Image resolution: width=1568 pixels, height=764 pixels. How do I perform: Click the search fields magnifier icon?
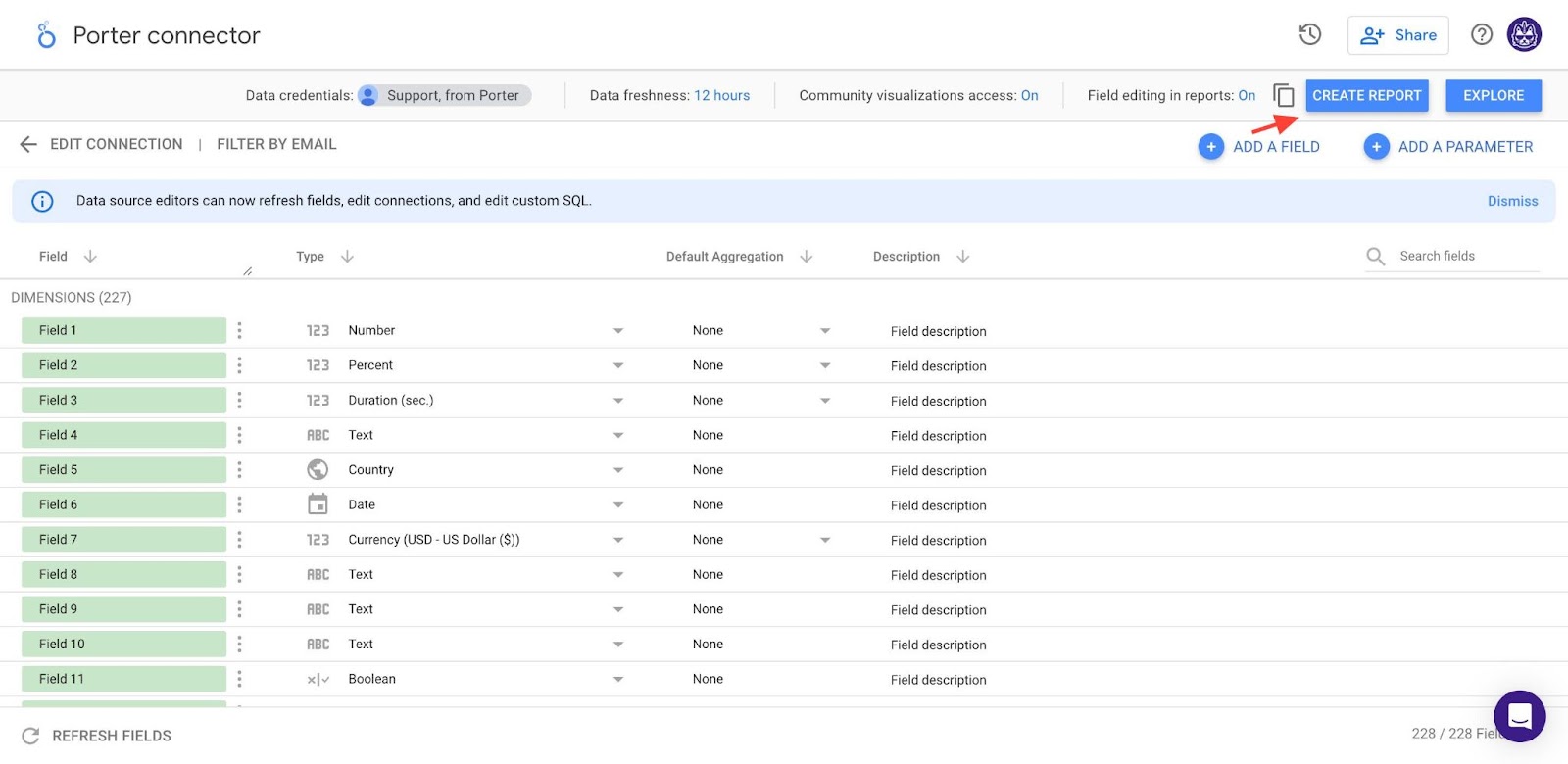(x=1376, y=257)
